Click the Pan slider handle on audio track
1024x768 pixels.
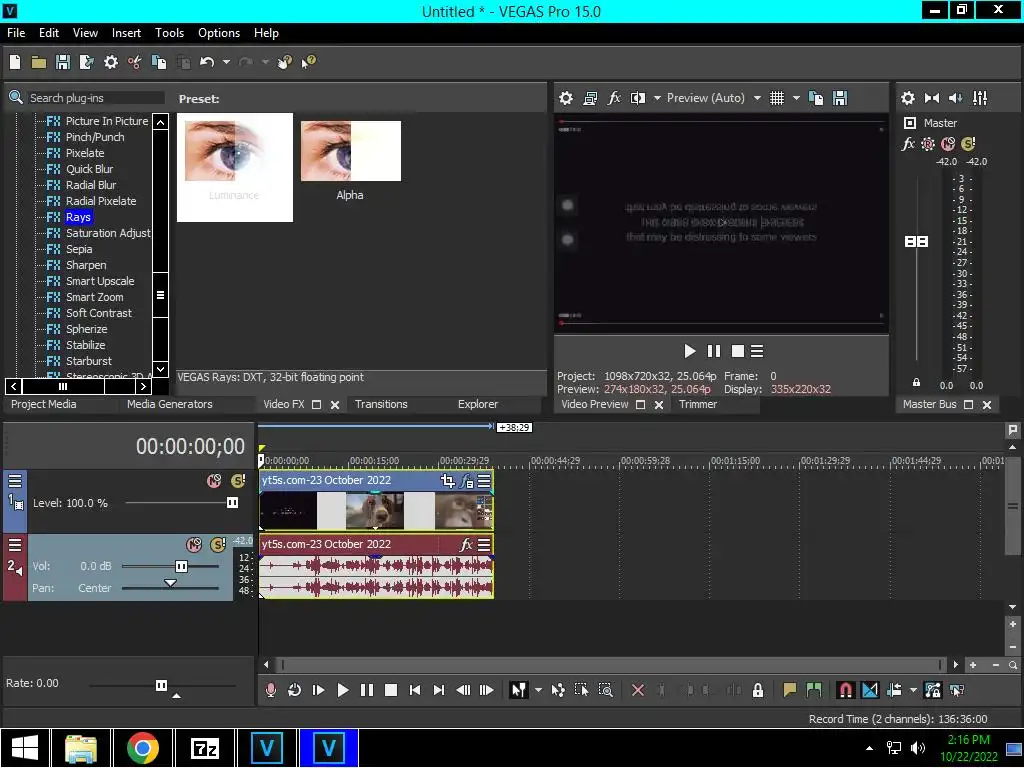[x=170, y=583]
